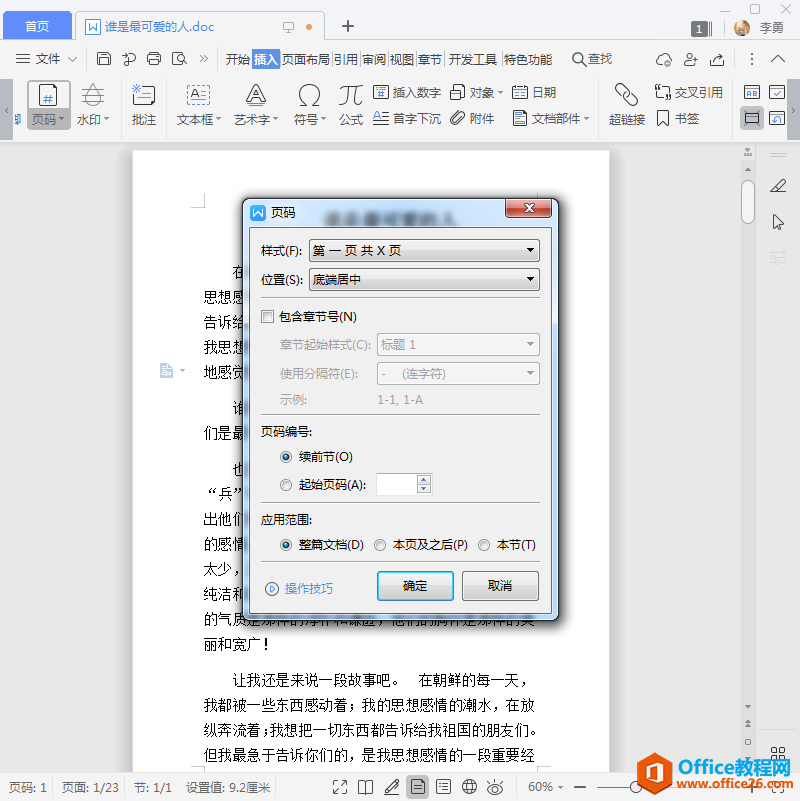This screenshot has height=801, width=800.
Task: Click the Print icon in quick toolbar
Action: [x=154, y=59]
